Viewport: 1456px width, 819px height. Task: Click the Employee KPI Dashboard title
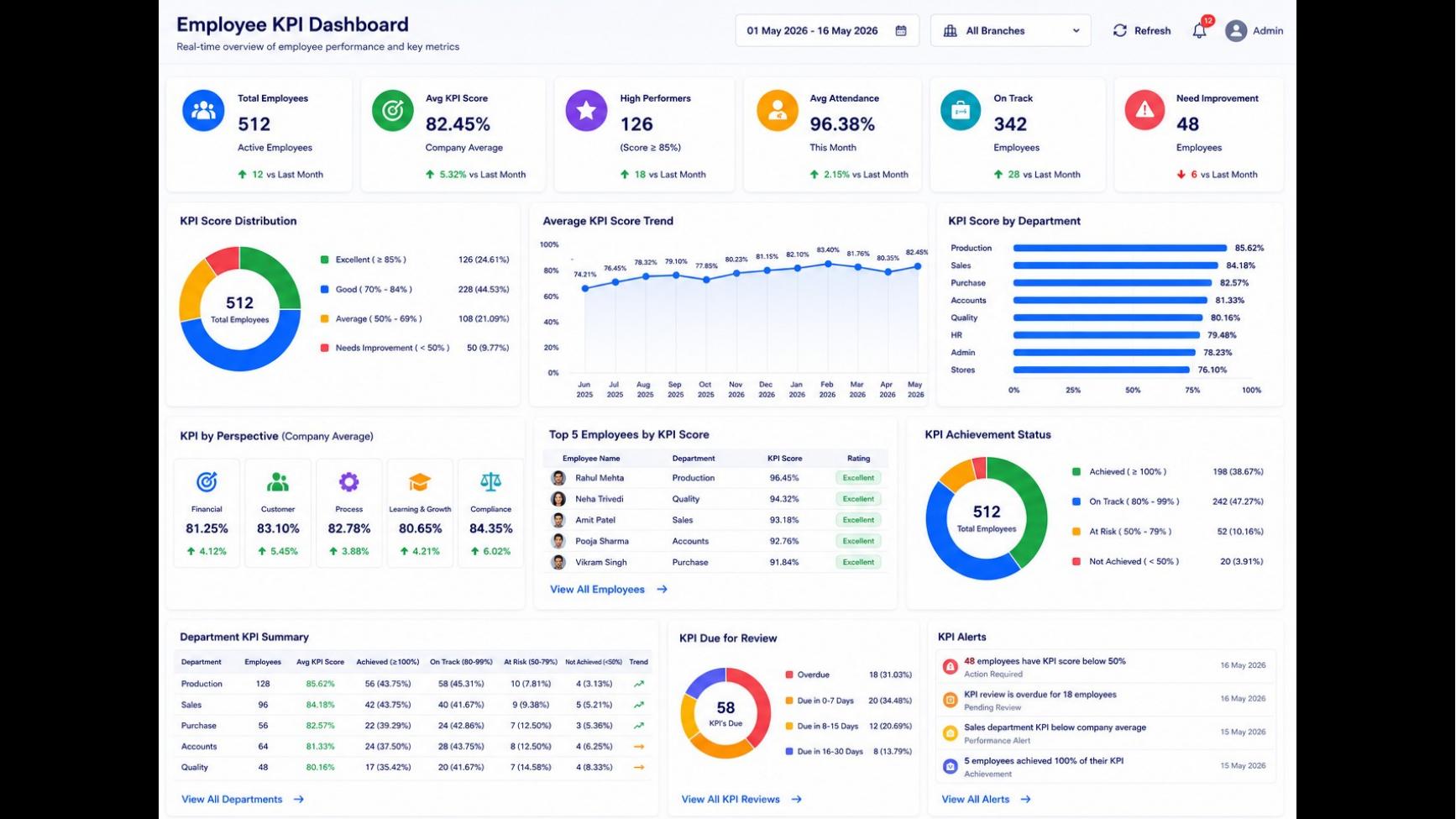pyautogui.click(x=292, y=24)
